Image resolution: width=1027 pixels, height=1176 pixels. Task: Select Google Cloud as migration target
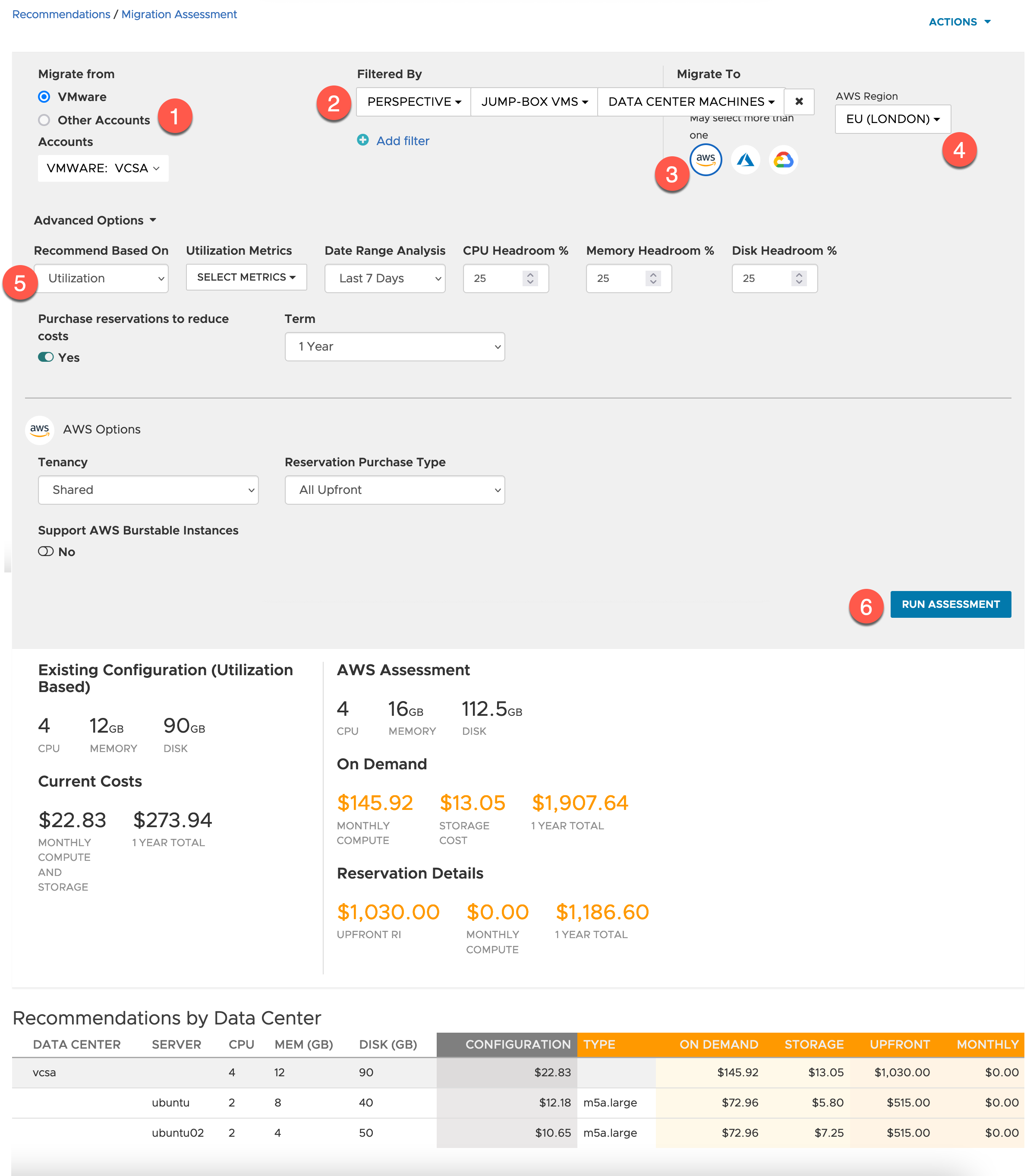(784, 159)
